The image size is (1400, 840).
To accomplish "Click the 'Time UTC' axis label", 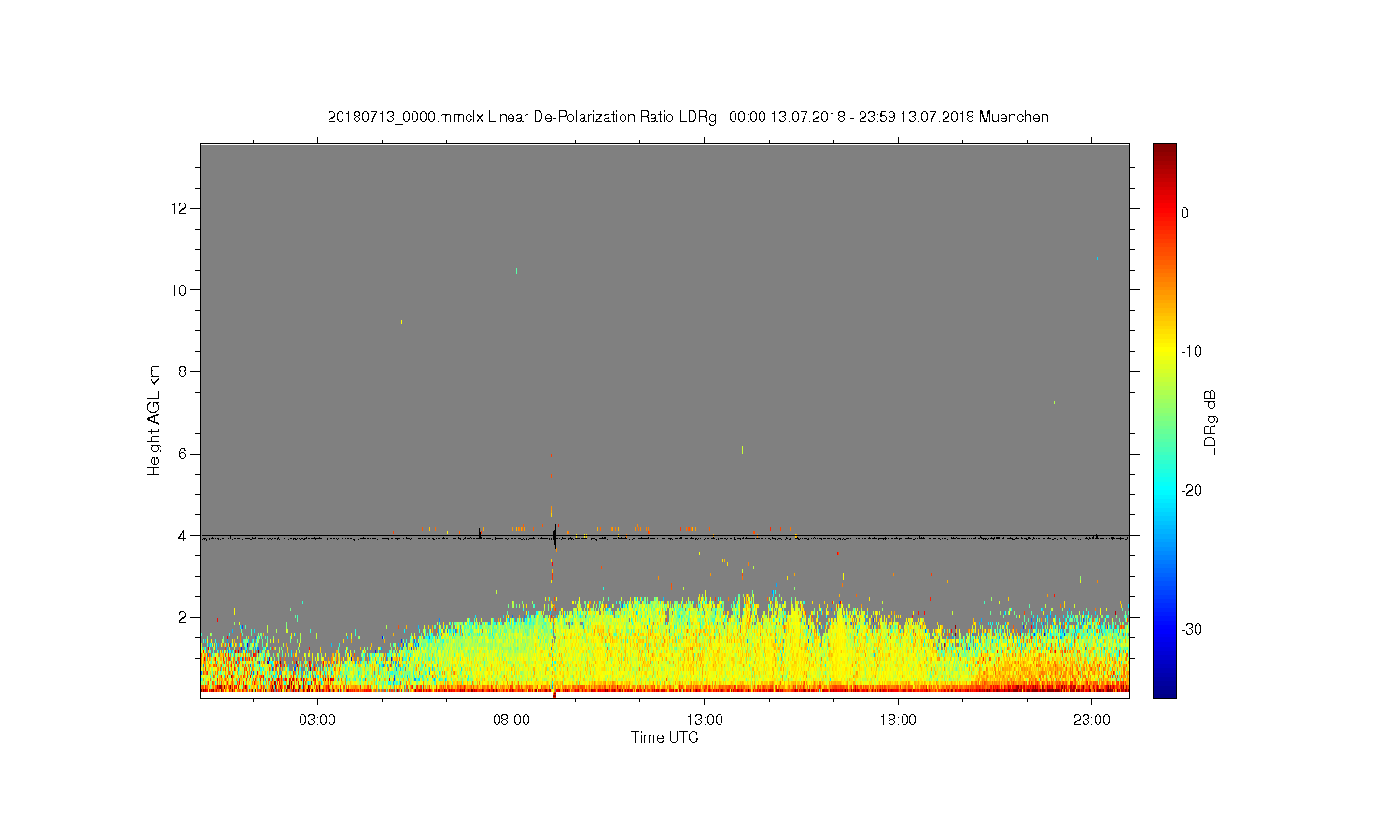I will [665, 737].
